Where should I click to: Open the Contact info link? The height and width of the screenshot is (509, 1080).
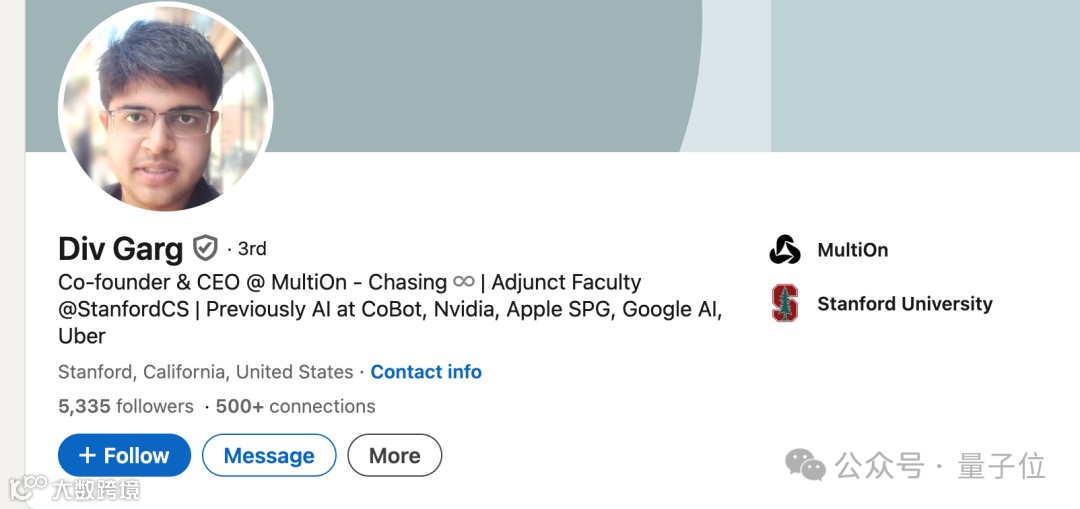(426, 372)
